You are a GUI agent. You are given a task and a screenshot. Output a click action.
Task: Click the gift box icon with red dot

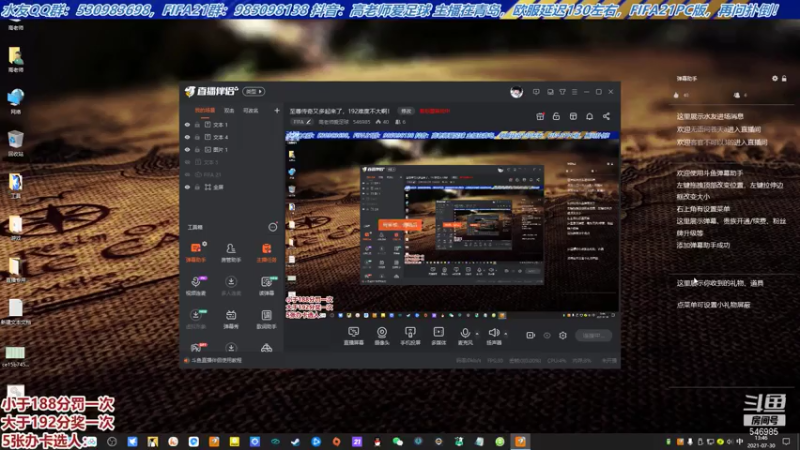coord(540,116)
